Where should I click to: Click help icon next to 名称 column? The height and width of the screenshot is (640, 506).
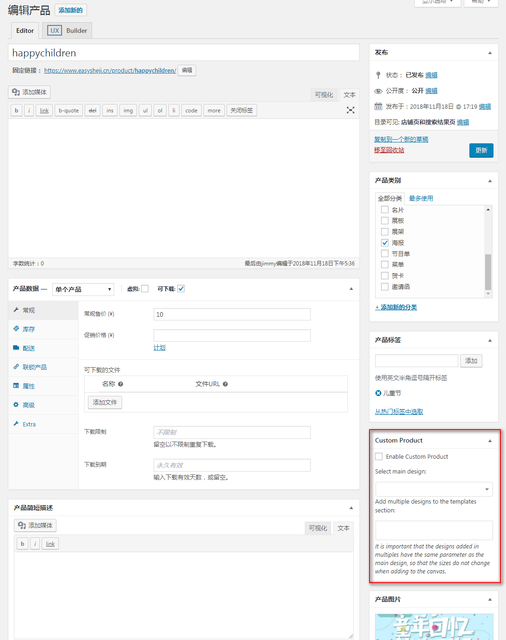pyautogui.click(x=120, y=384)
